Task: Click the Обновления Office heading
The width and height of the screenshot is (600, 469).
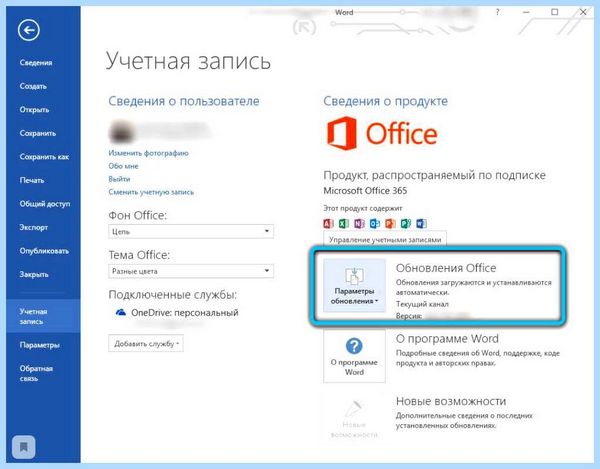Action: [x=446, y=268]
